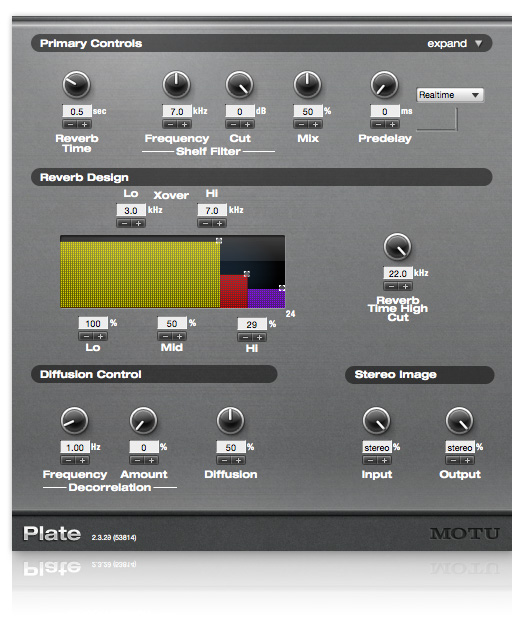Decrease Stereo Input with minus button
The image size is (512, 632).
point(370,460)
